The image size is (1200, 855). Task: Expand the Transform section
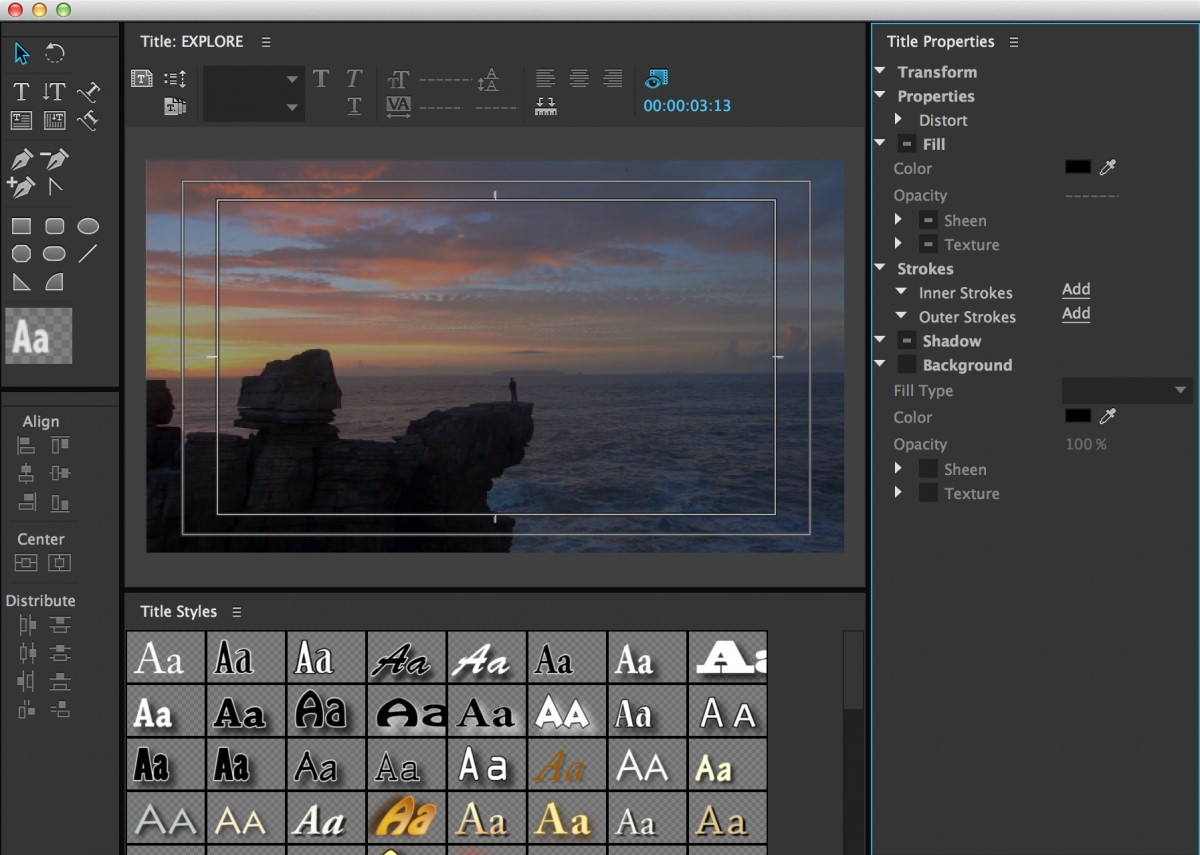point(880,71)
